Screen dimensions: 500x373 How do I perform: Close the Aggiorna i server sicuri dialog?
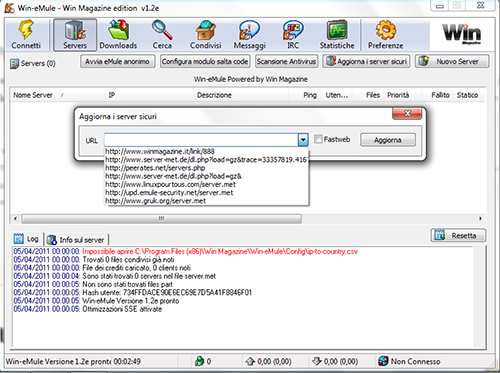[407, 114]
